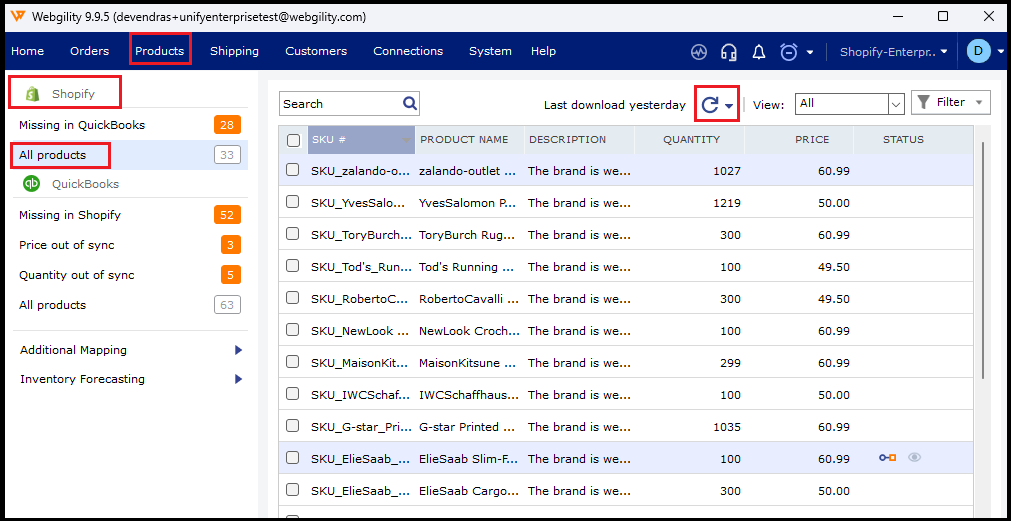Select Missing in QuickBooks list
Viewport: 1011px width, 521px height.
coord(82,125)
